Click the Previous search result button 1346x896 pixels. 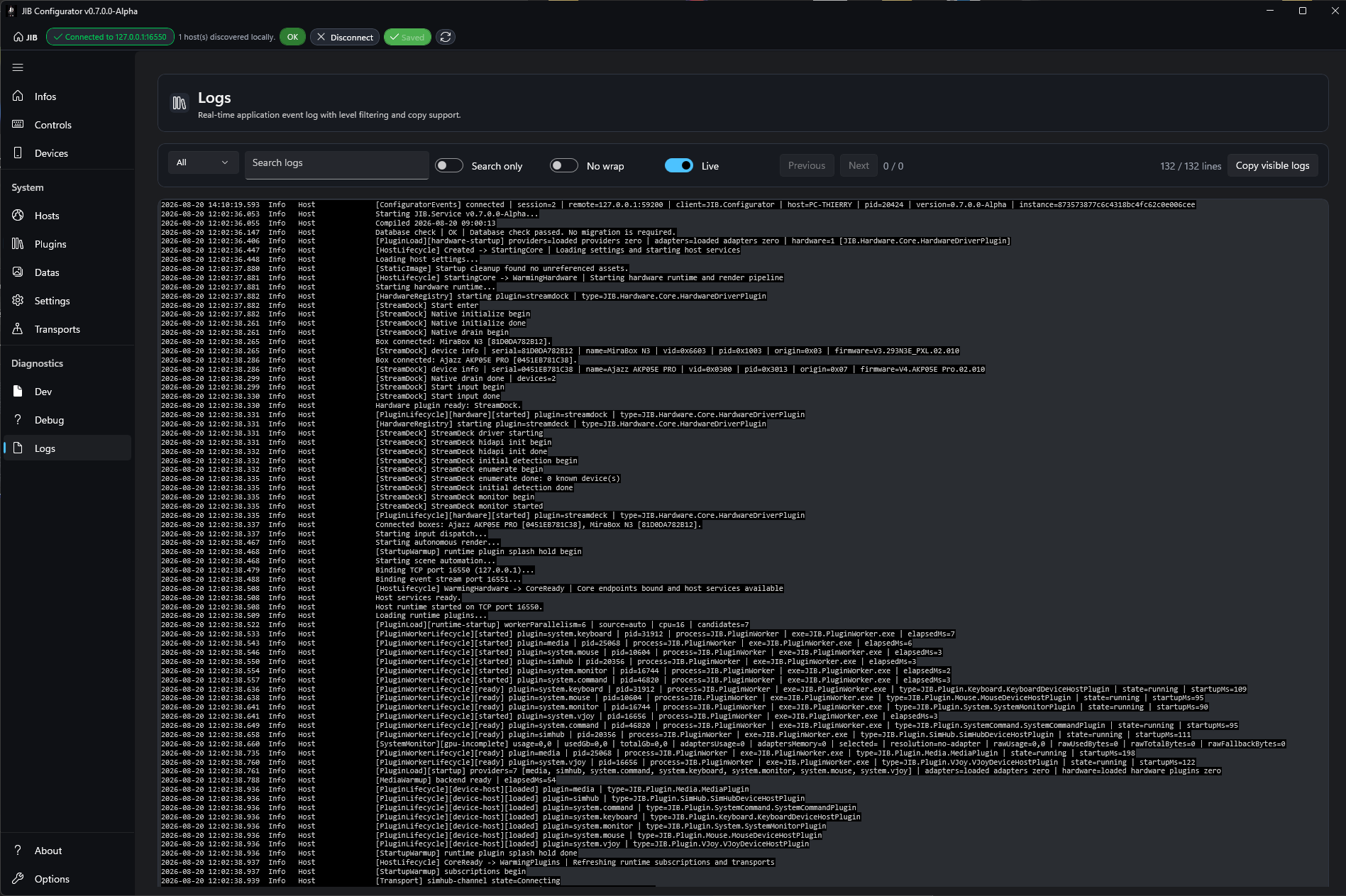click(807, 165)
